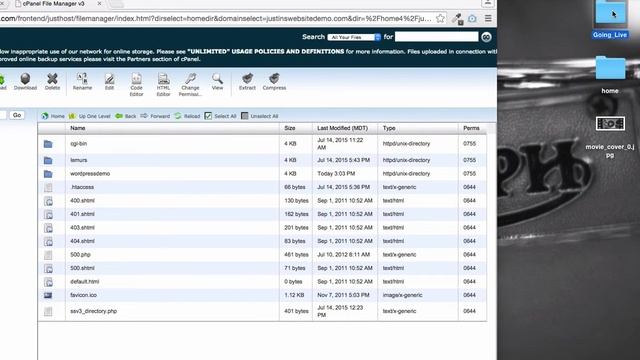
Task: Go to Home in navigation bar
Action: coord(53,116)
